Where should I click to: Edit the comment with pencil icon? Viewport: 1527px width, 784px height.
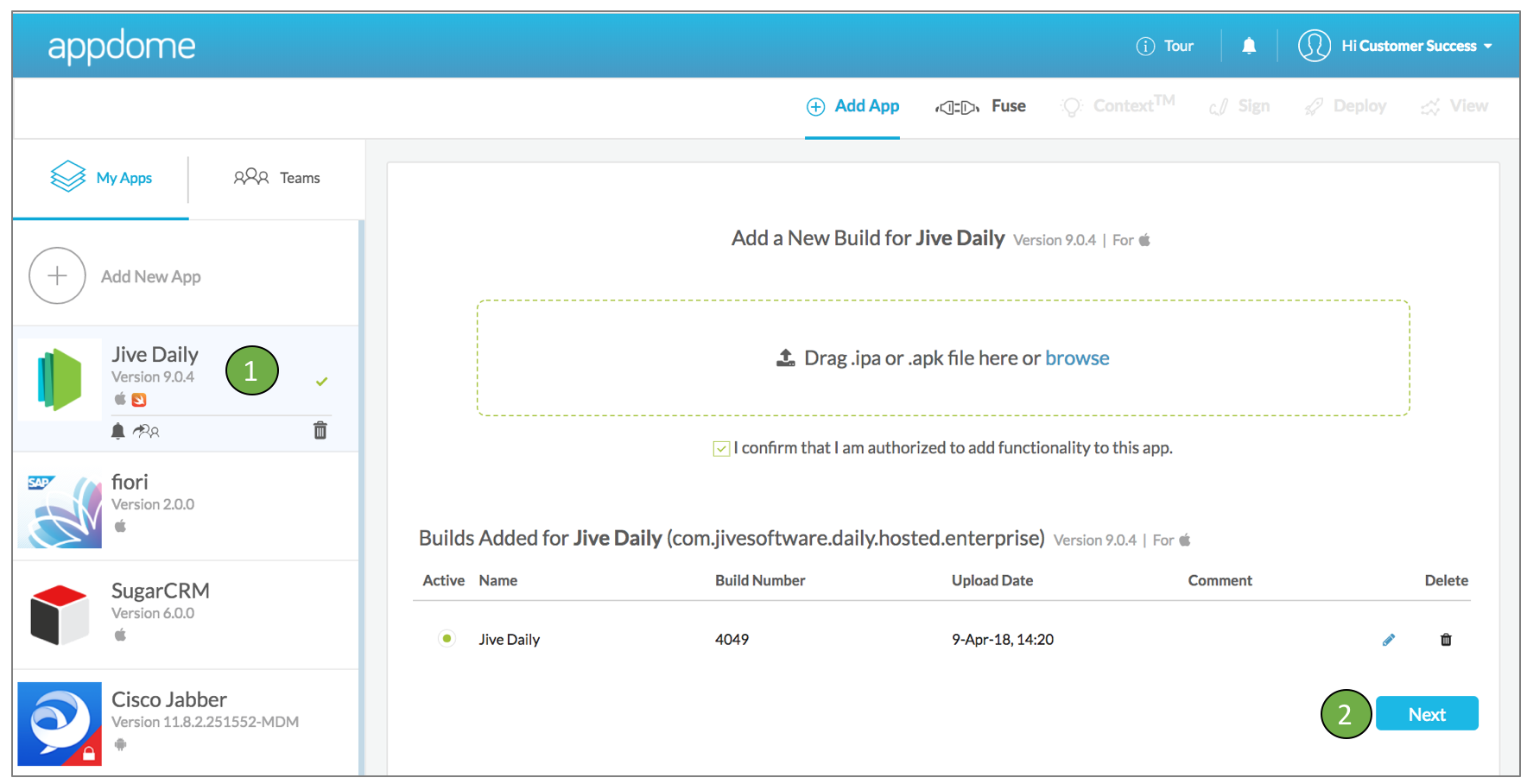click(1389, 640)
